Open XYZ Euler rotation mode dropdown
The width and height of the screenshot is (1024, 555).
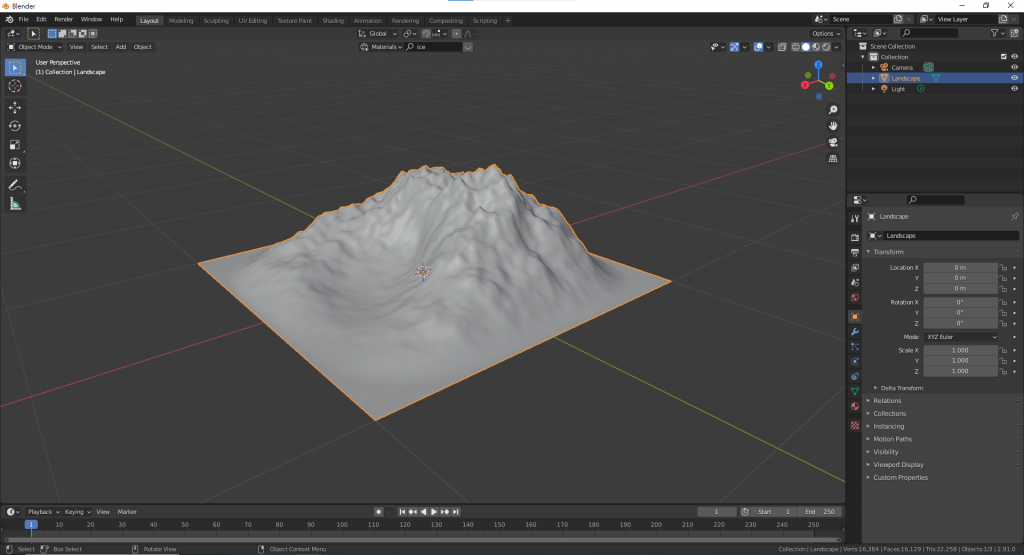961,337
